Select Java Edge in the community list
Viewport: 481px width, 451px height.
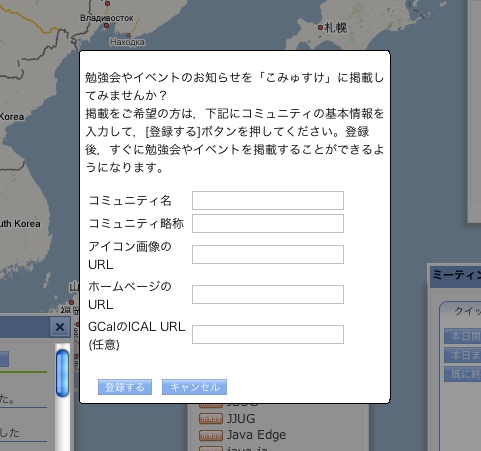[256, 435]
